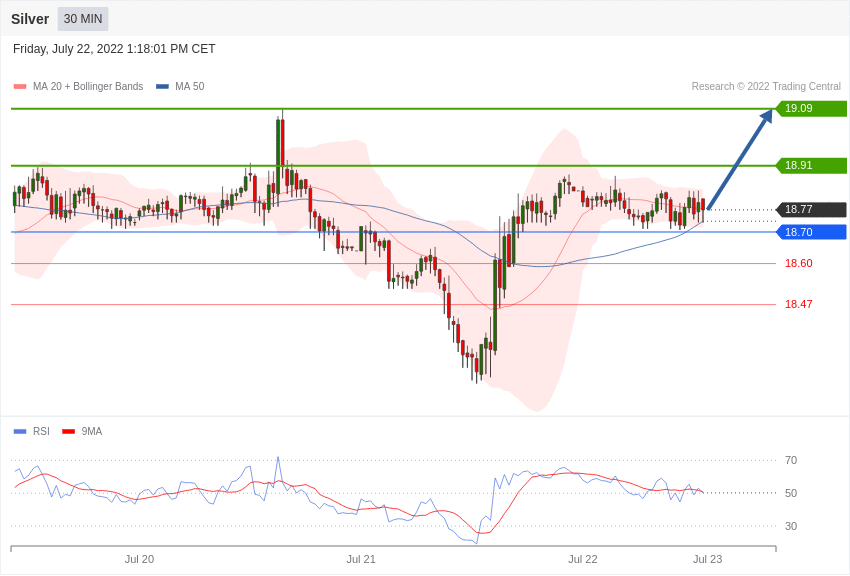Click the blue MA 50 legend swatch
Image resolution: width=850 pixels, height=576 pixels.
162,87
